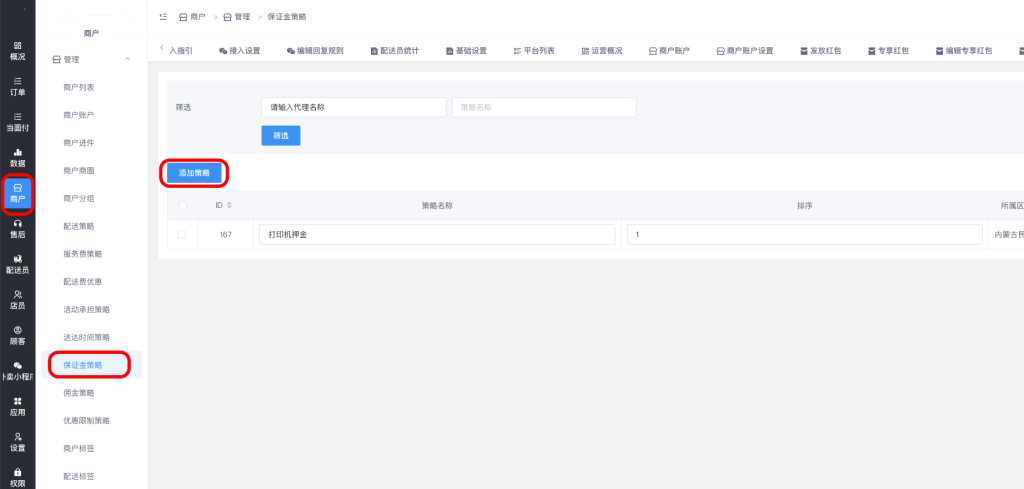Focus the 策略名称 filter input field

click(544, 107)
